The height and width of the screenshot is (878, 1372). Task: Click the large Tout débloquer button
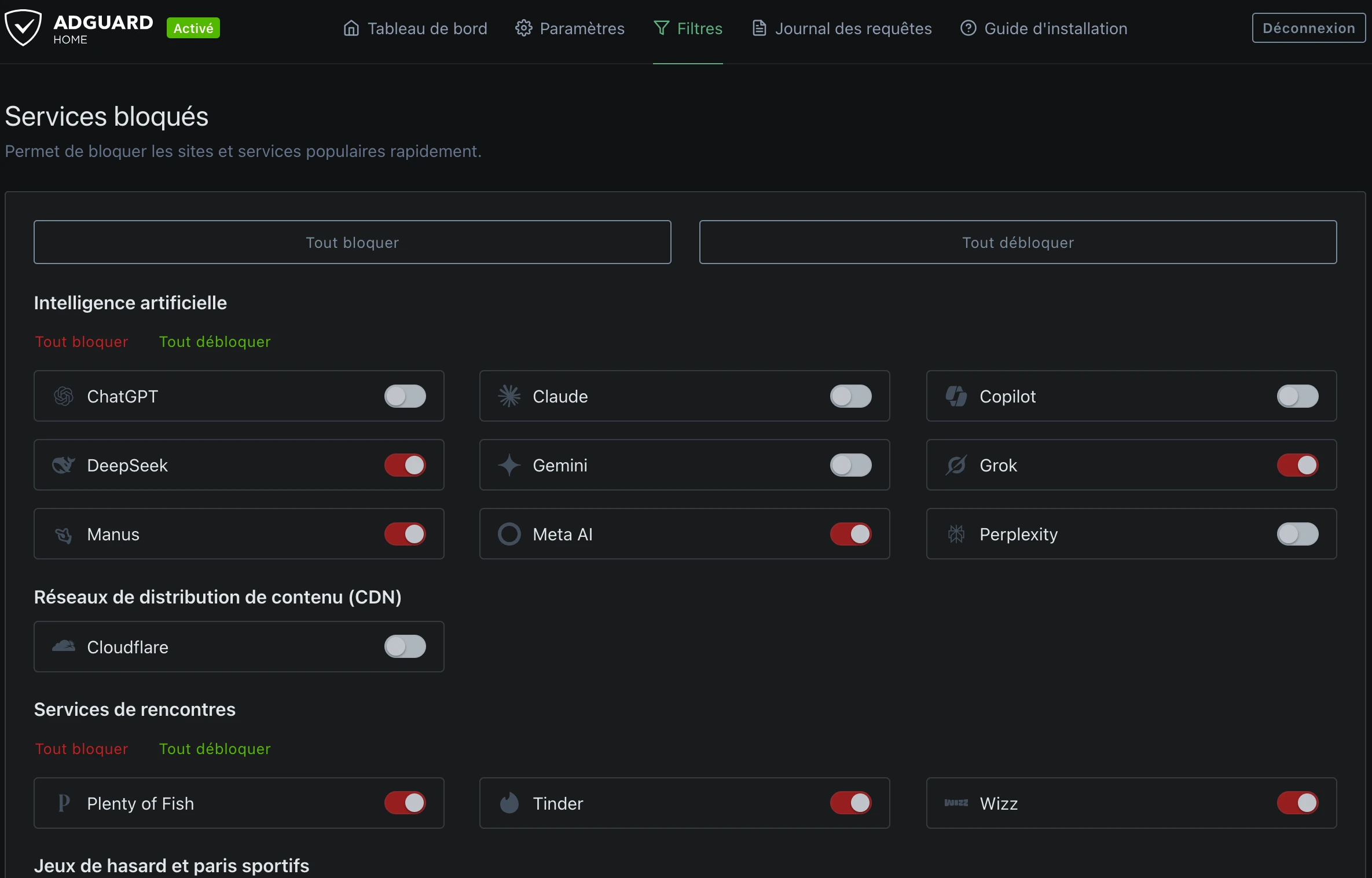coord(1018,242)
